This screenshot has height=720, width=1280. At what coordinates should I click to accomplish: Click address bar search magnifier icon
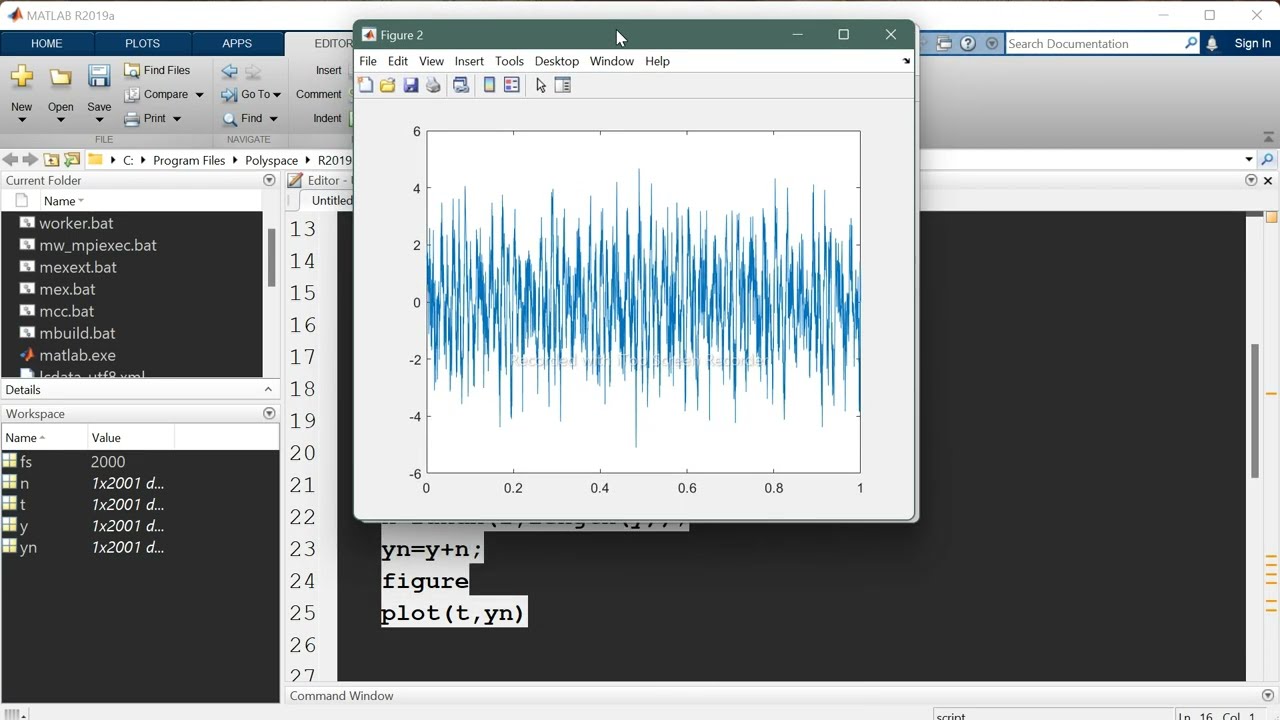pyautogui.click(x=1267, y=160)
